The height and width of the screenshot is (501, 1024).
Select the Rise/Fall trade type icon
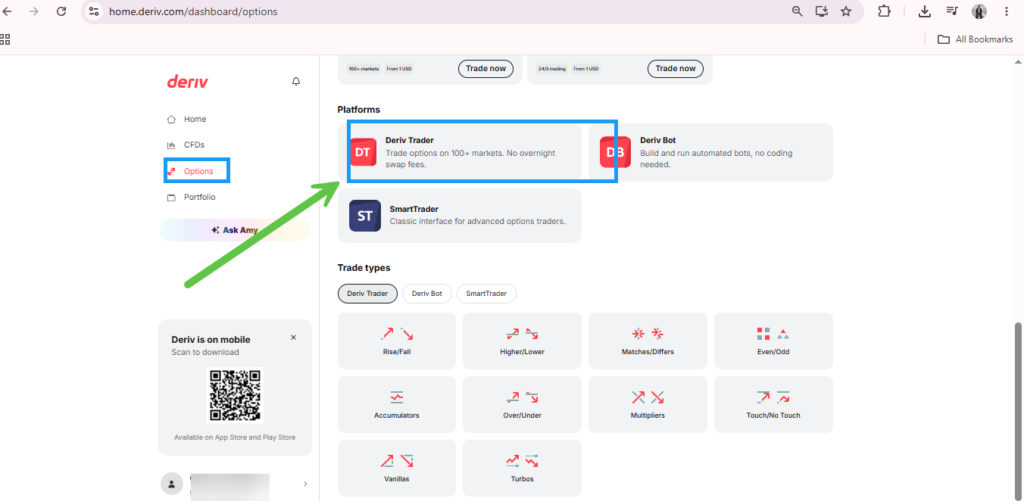[x=397, y=334]
